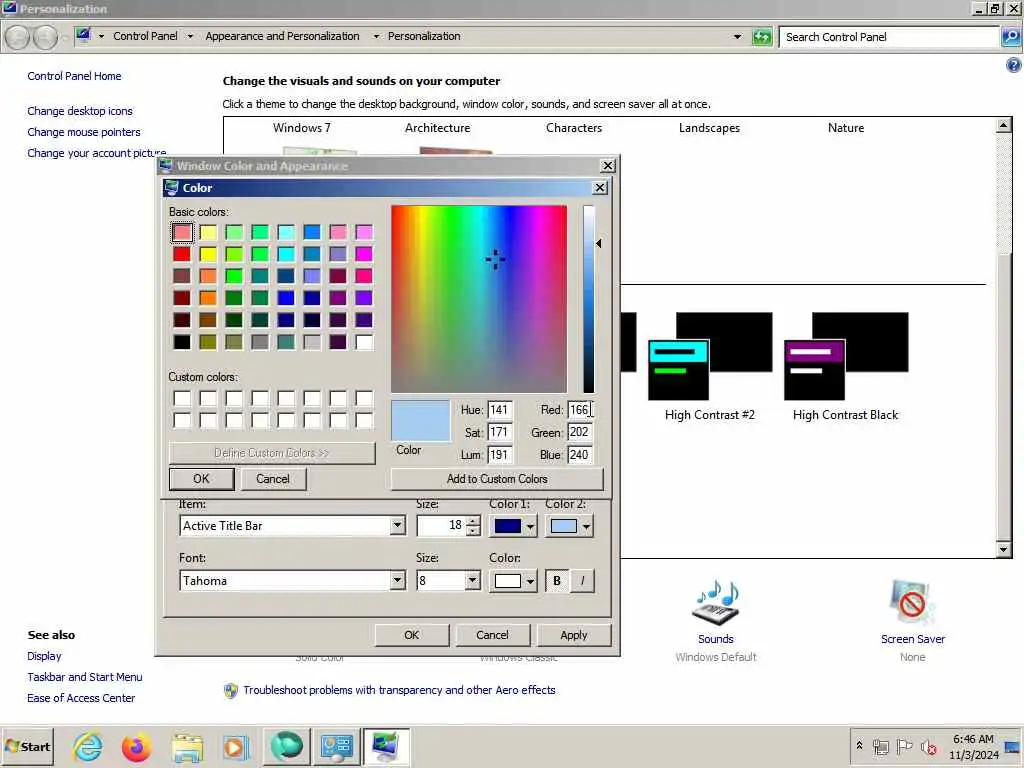Select the red basic color swatch
Screen dimensions: 1024x768
tap(182, 254)
